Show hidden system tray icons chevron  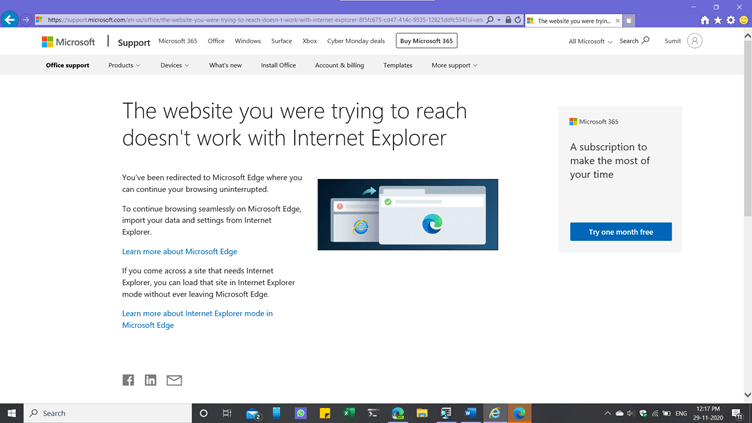(608, 413)
